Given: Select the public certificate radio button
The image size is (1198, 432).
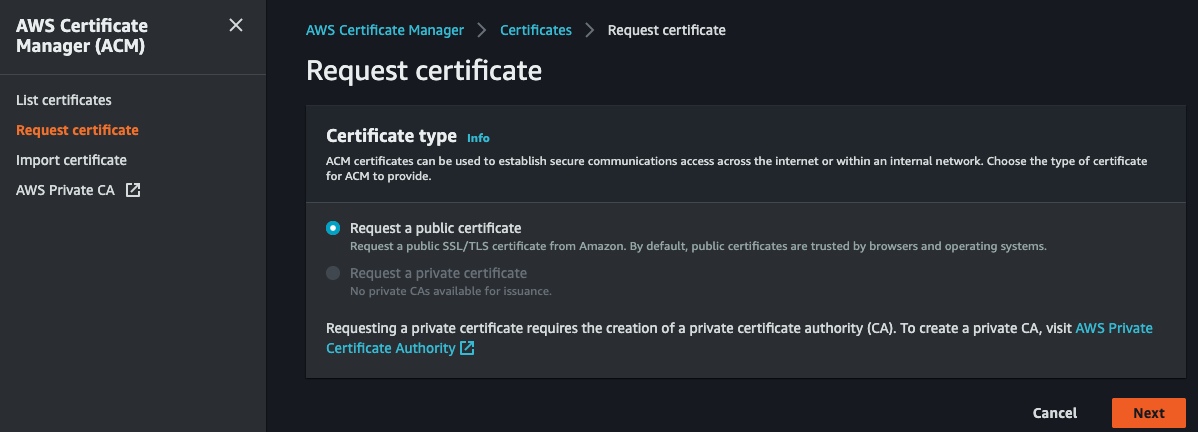Looking at the screenshot, I should tap(333, 228).
